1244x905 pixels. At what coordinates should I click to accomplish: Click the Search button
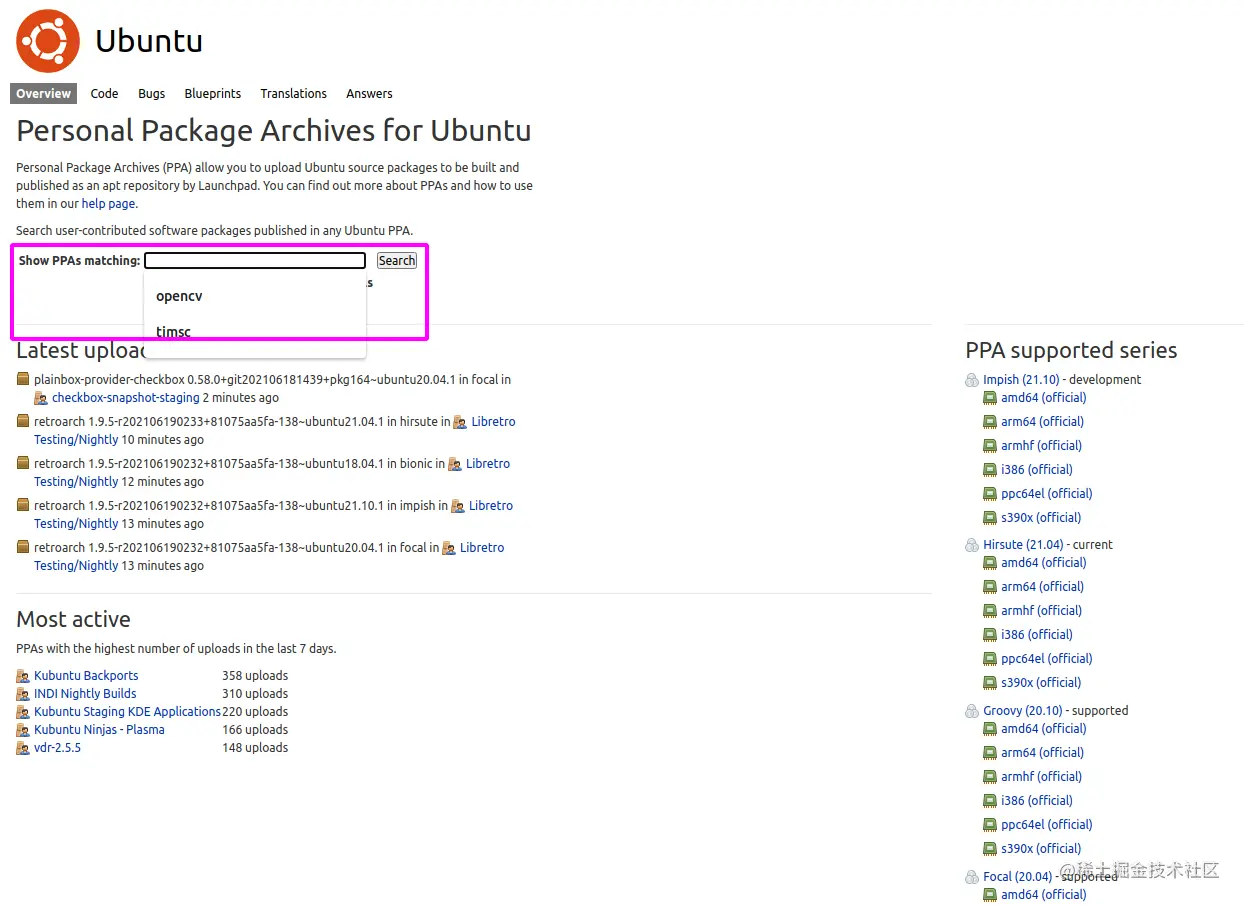tap(397, 260)
